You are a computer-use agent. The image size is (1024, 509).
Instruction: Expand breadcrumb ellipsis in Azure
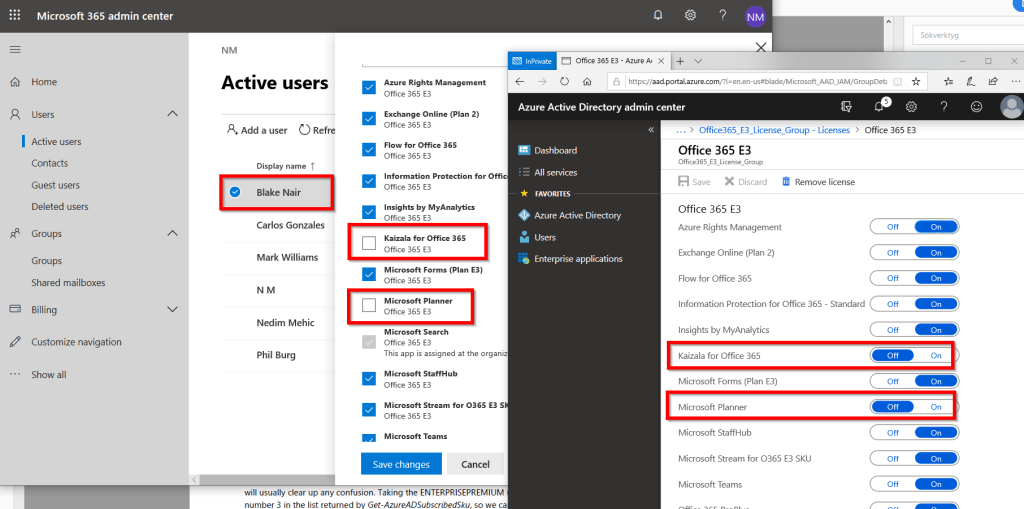pyautogui.click(x=680, y=130)
